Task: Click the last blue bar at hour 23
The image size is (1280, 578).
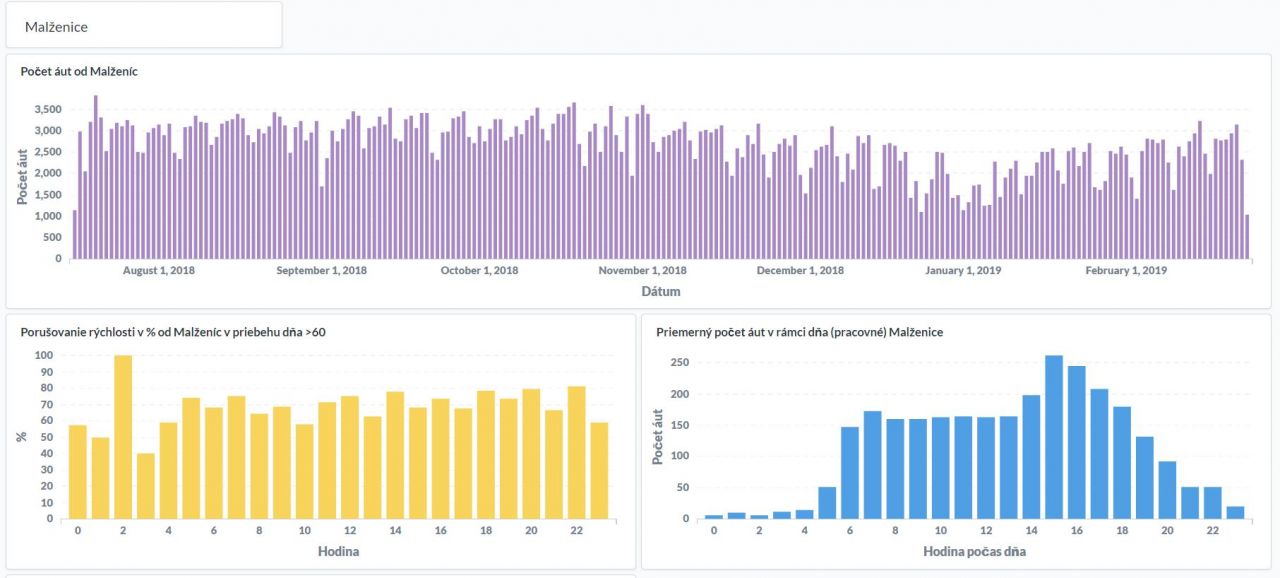Action: pos(1235,512)
